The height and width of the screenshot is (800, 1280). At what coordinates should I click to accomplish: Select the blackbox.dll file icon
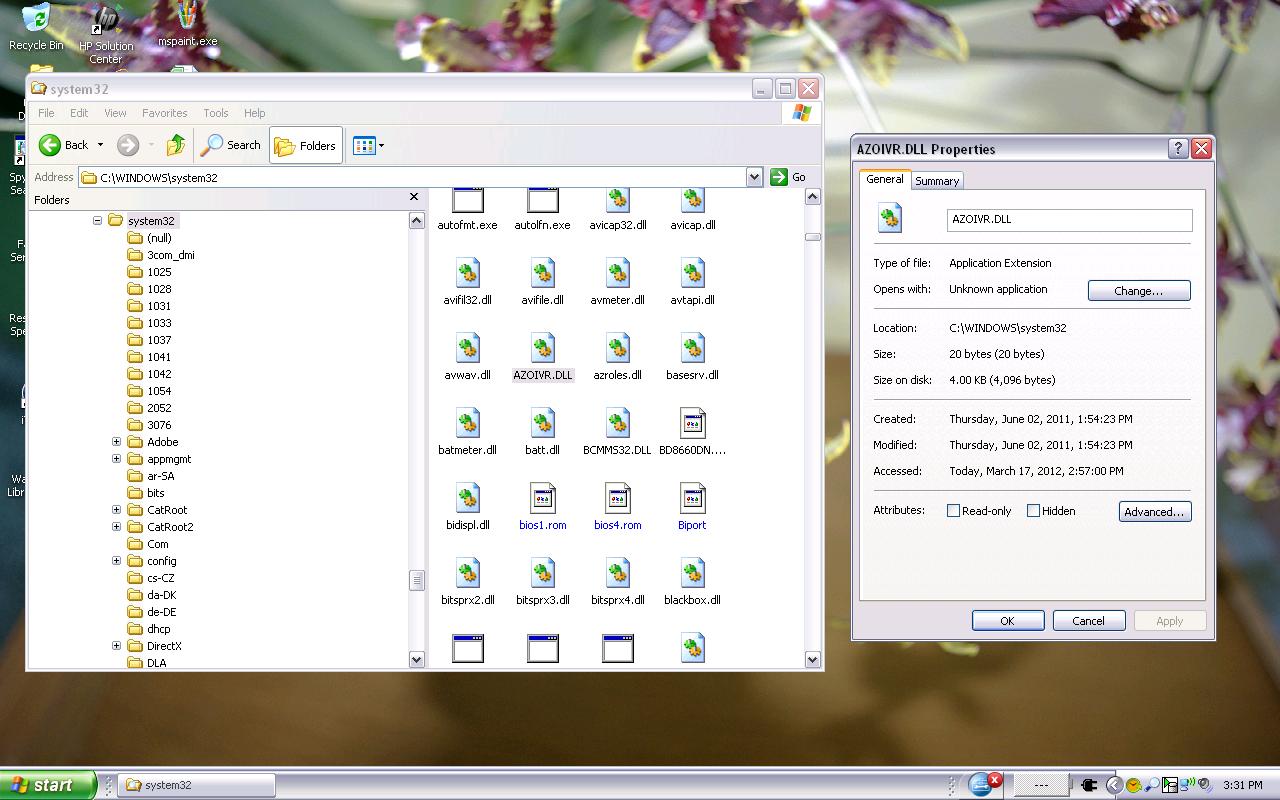click(692, 574)
